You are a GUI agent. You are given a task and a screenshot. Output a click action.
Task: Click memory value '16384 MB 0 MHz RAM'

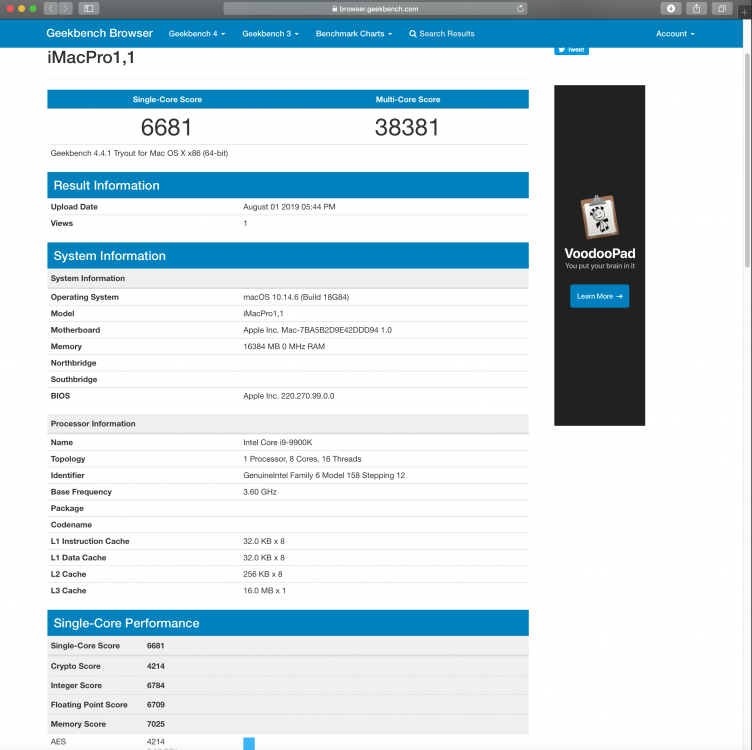[x=284, y=346]
